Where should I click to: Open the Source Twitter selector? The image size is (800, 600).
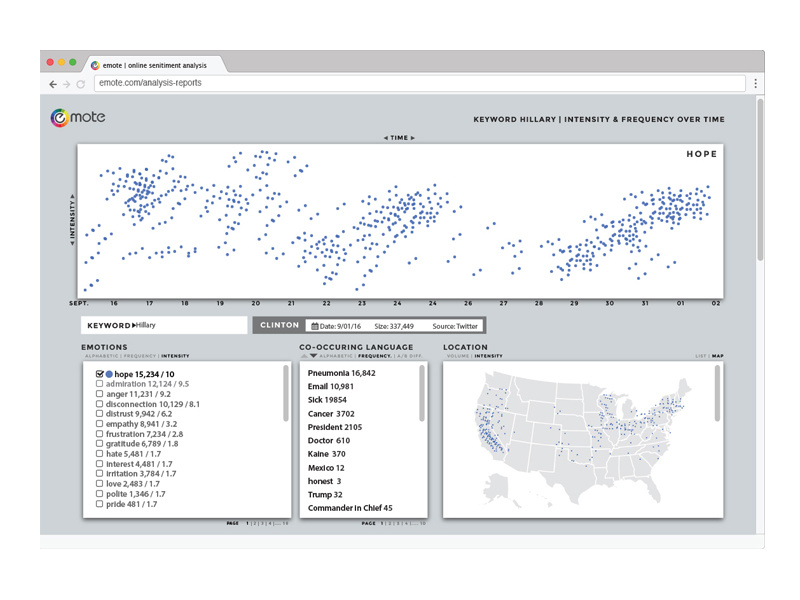pos(455,325)
